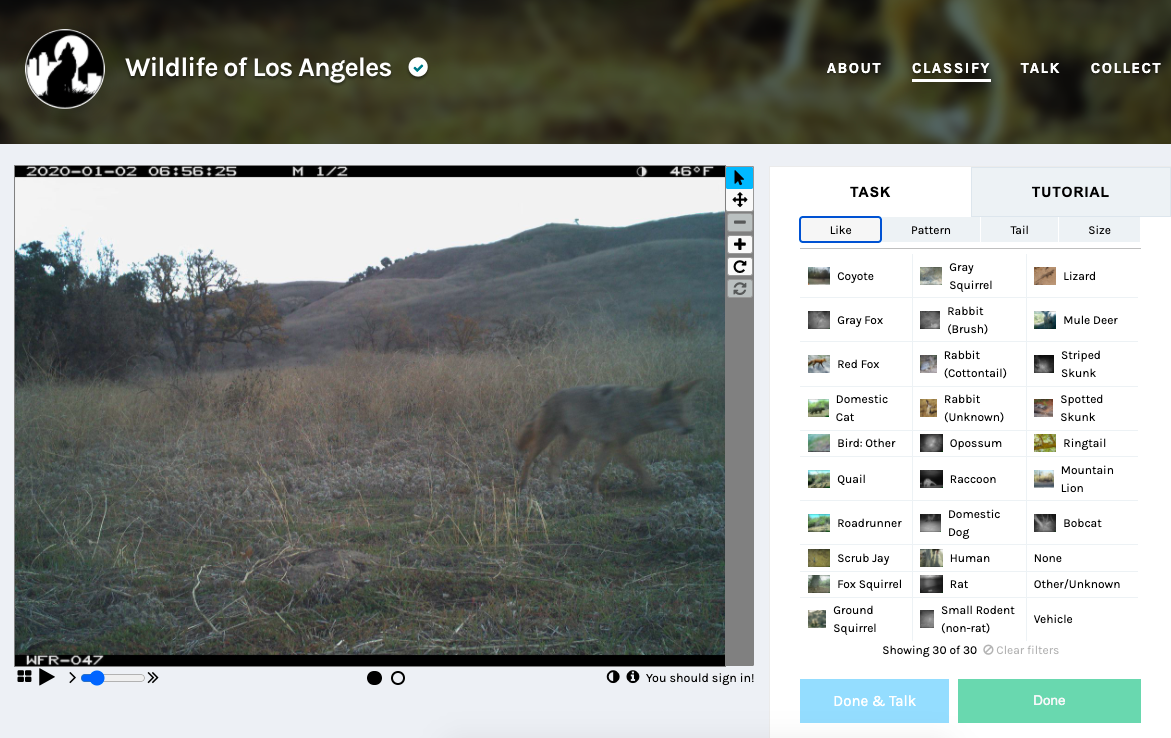Reset the image view
This screenshot has height=738, width=1171.
pyautogui.click(x=739, y=288)
